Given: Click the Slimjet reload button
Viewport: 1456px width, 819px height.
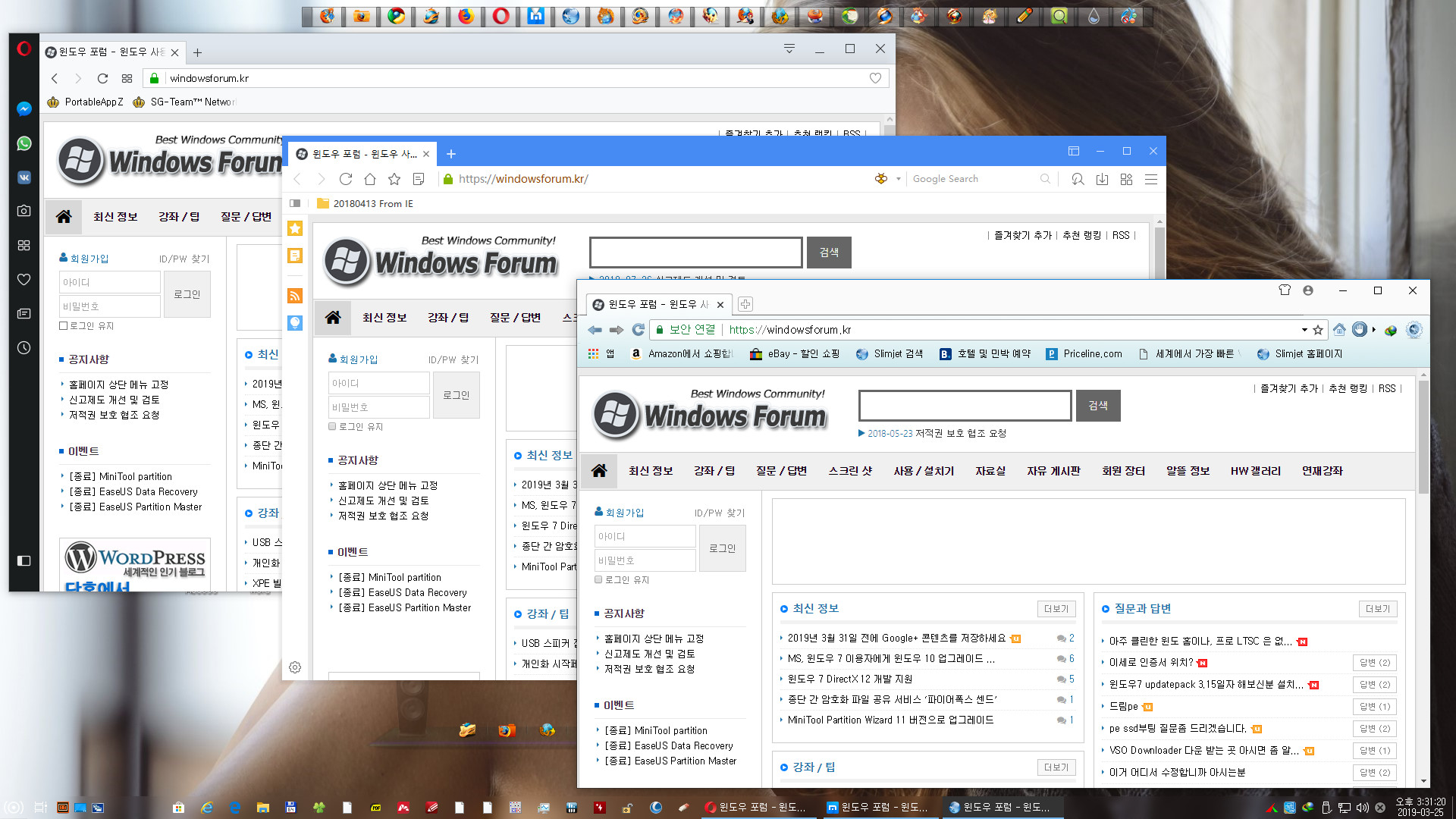Looking at the screenshot, I should pyautogui.click(x=639, y=330).
